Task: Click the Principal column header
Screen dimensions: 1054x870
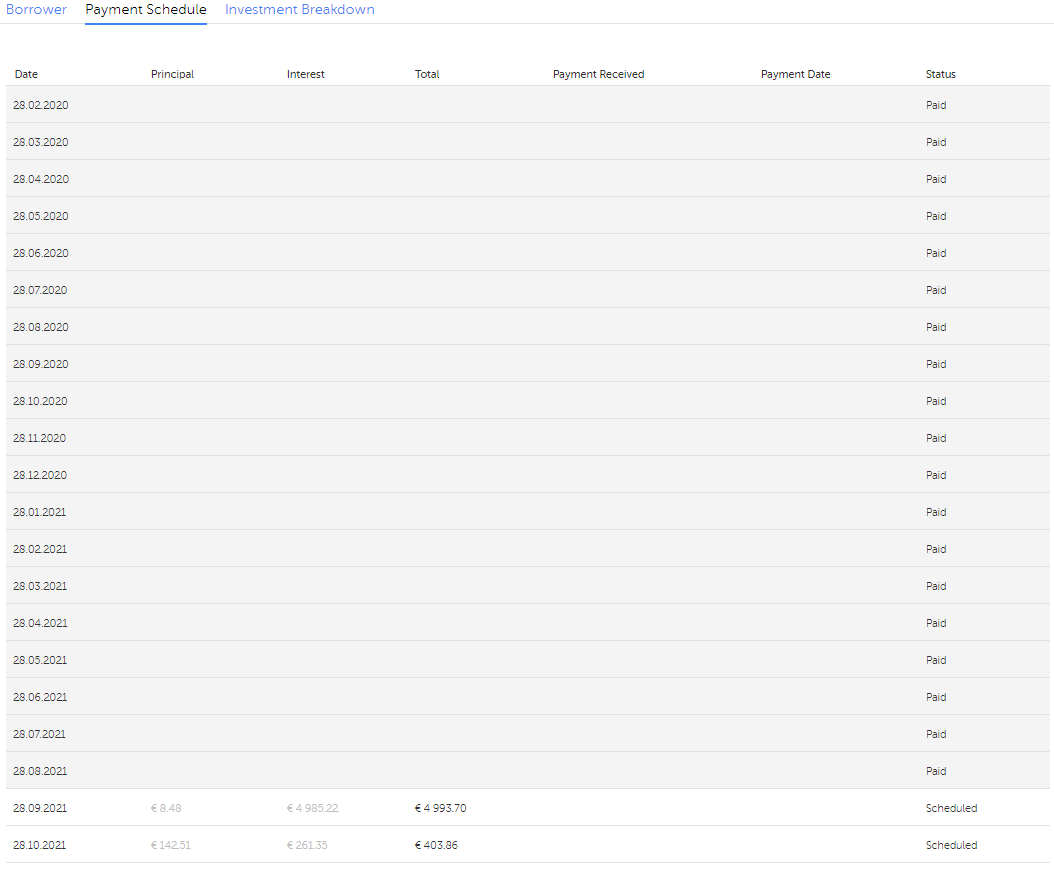Action: click(172, 74)
